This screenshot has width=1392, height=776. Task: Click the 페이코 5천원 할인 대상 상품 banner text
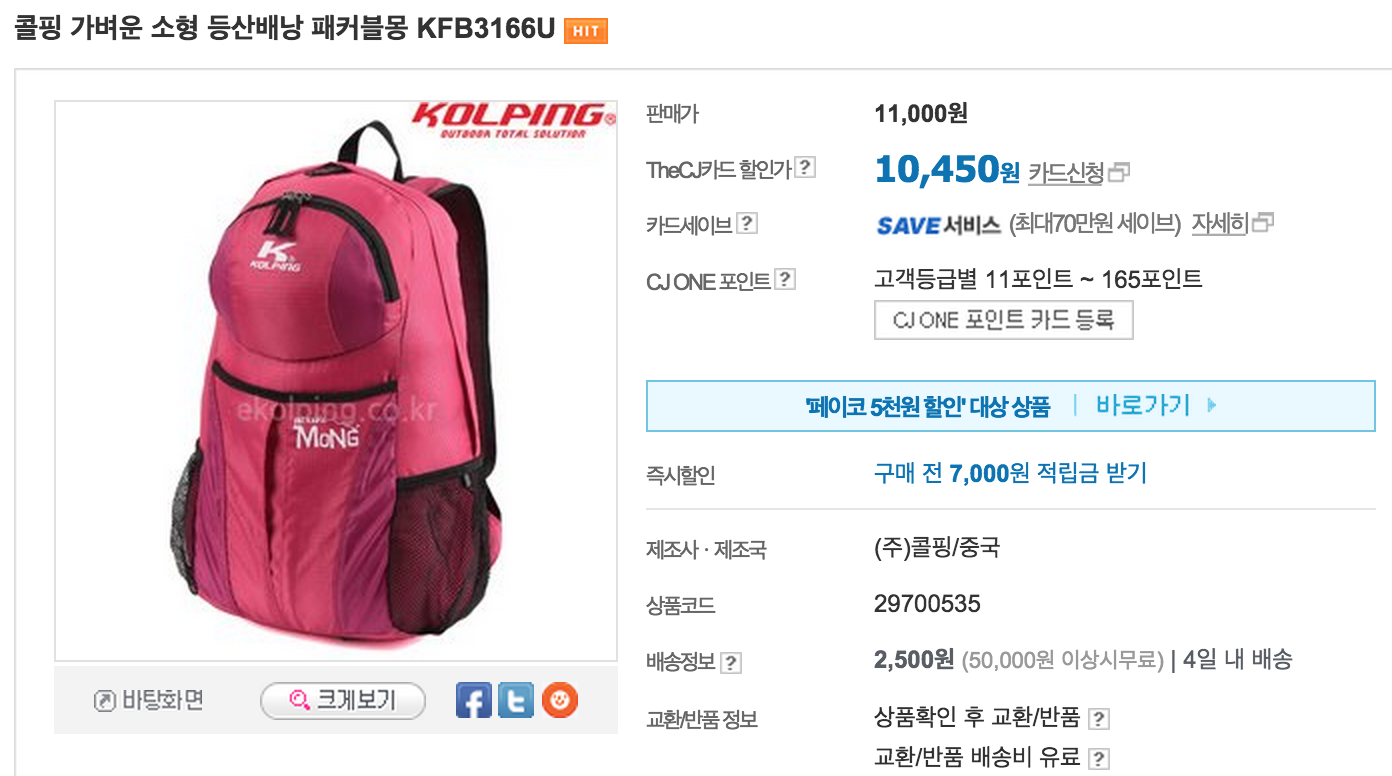pos(927,406)
